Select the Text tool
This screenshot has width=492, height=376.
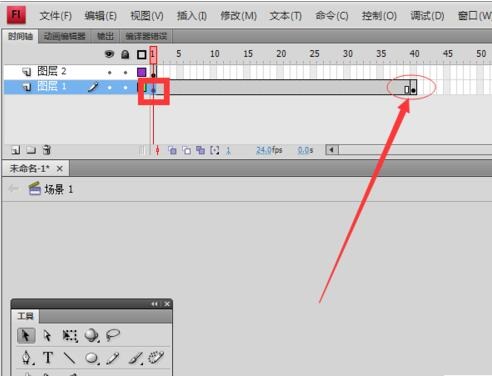pos(48,358)
